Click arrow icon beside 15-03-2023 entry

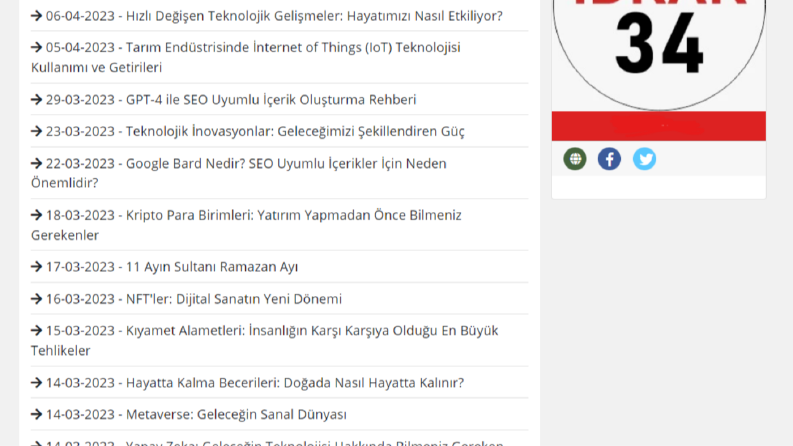pos(36,330)
